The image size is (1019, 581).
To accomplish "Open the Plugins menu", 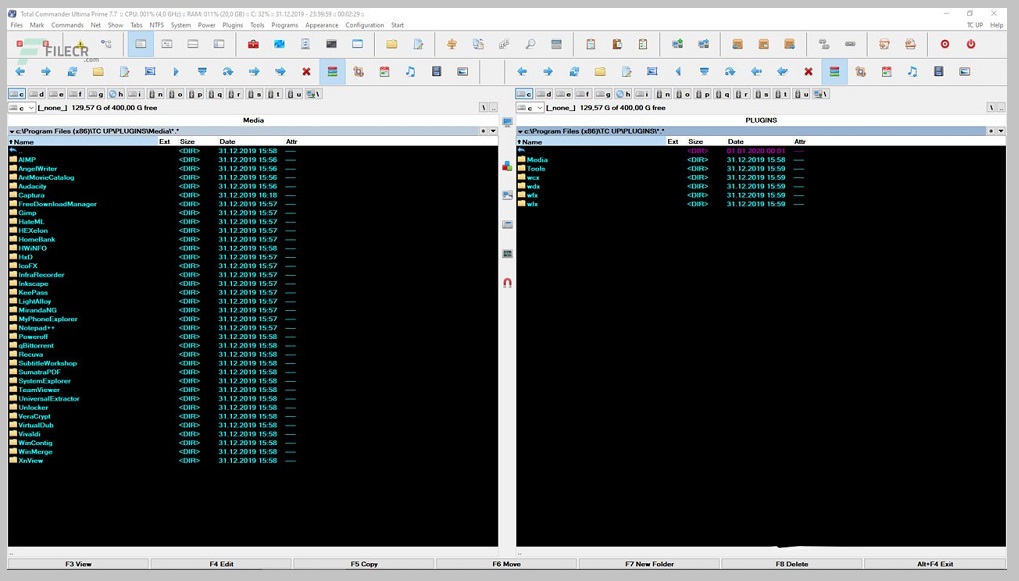I will (233, 25).
